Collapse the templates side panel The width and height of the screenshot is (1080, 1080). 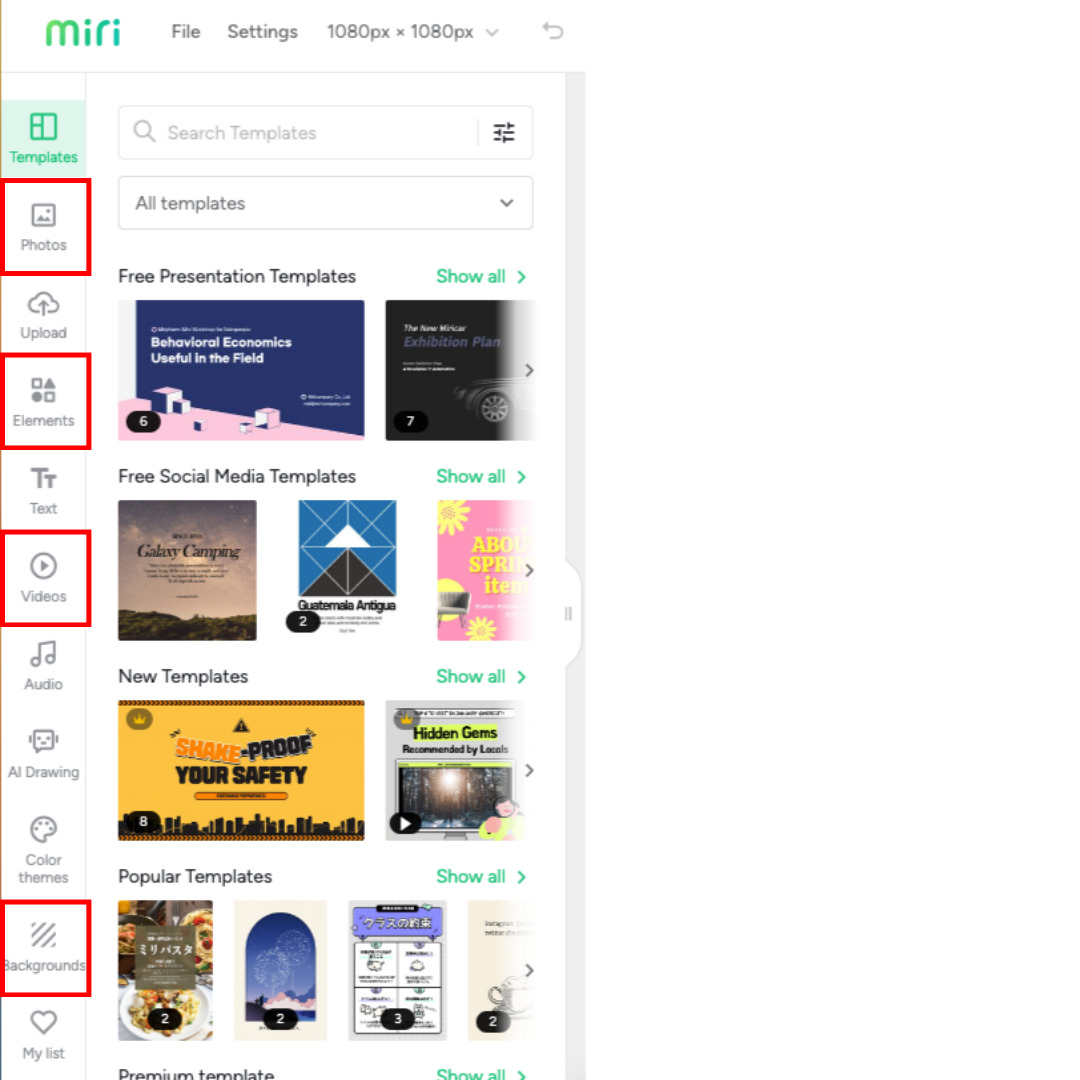coord(568,614)
